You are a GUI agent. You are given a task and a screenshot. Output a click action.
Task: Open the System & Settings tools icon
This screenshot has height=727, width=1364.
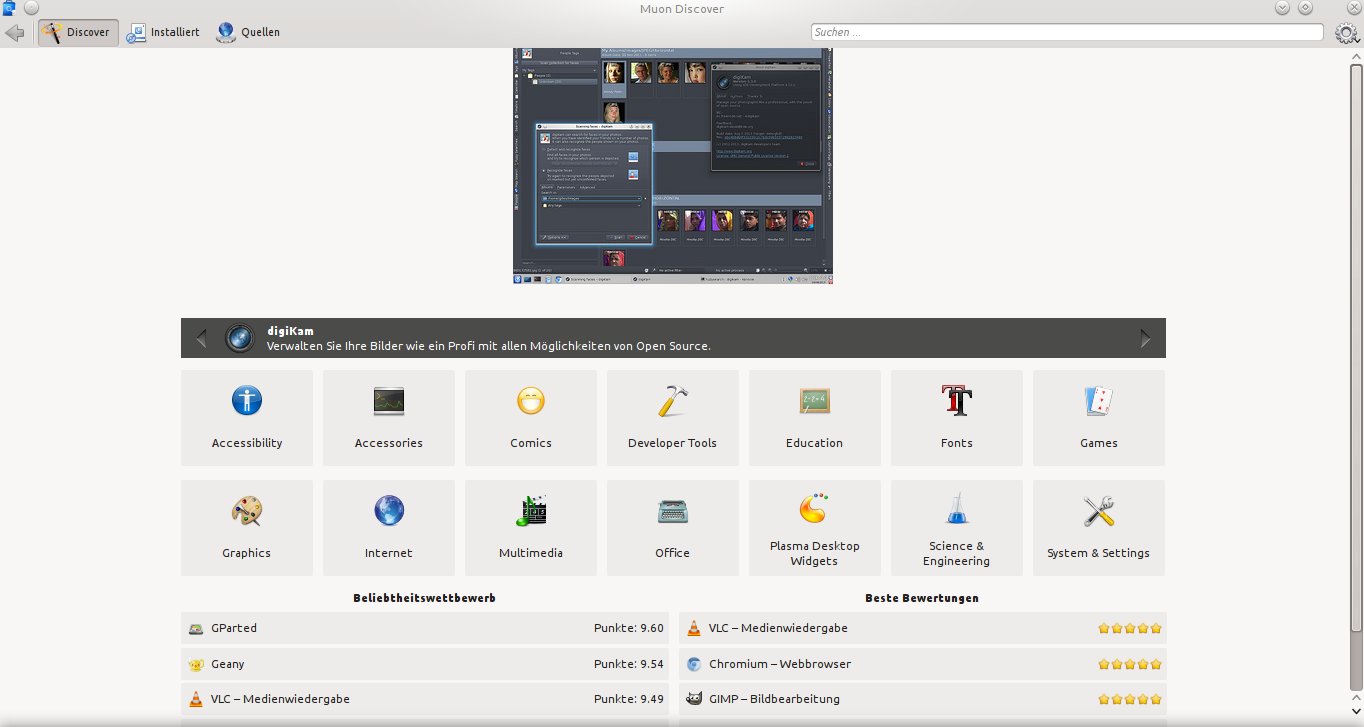coord(1099,511)
